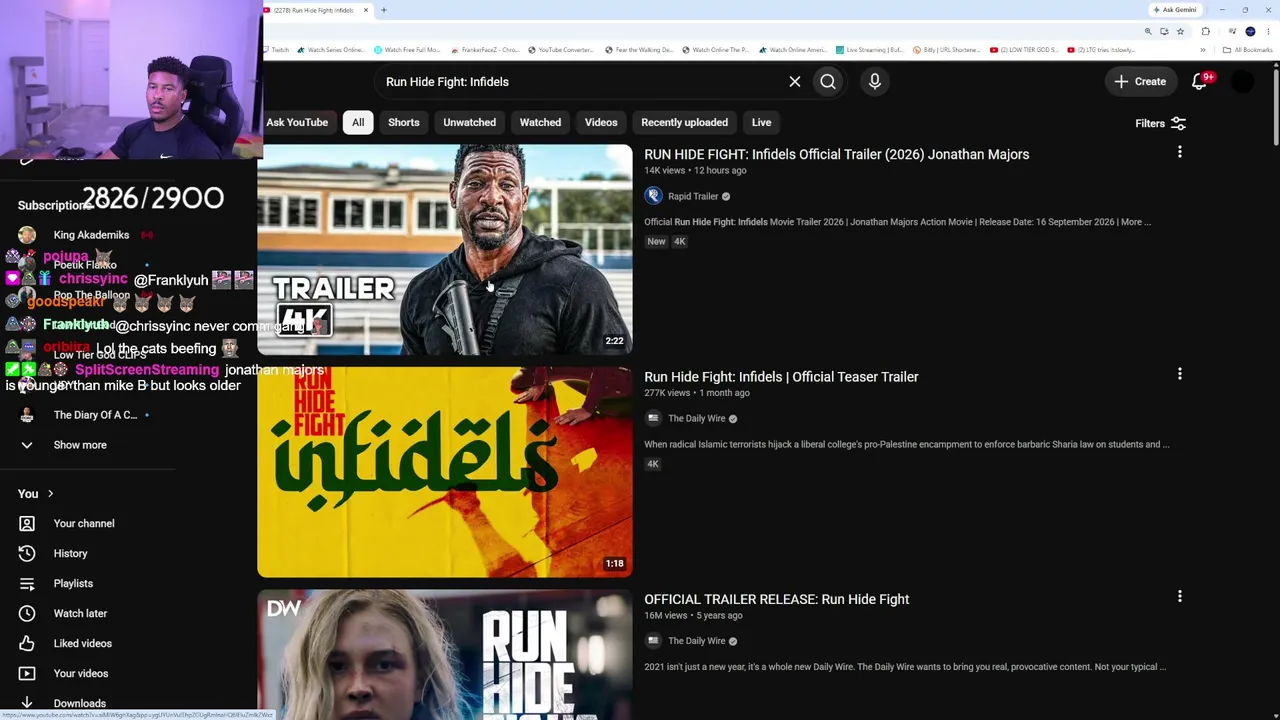
Task: Bookmark this page with the star icon
Action: (1180, 31)
